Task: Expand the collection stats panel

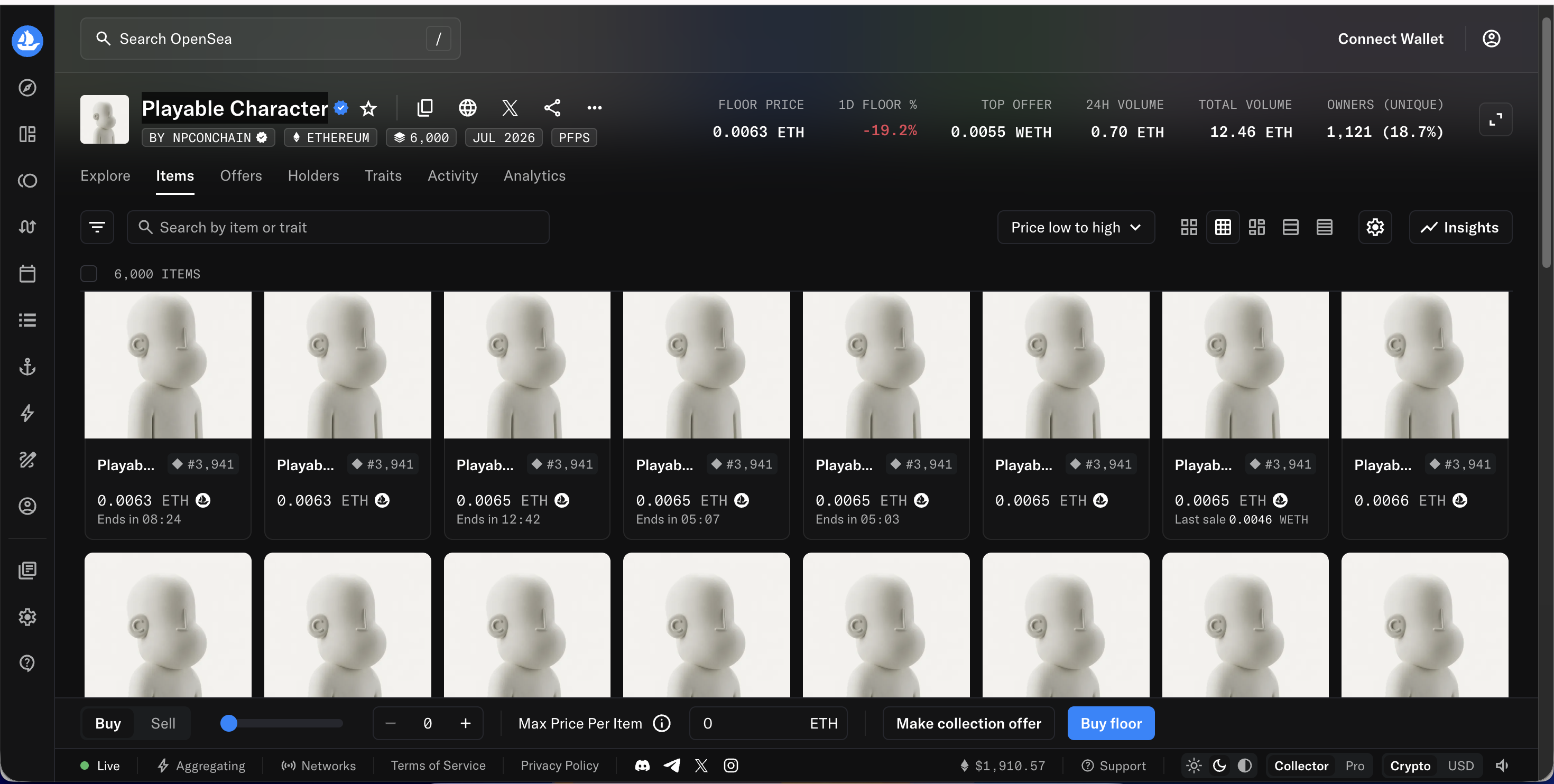Action: tap(1495, 119)
